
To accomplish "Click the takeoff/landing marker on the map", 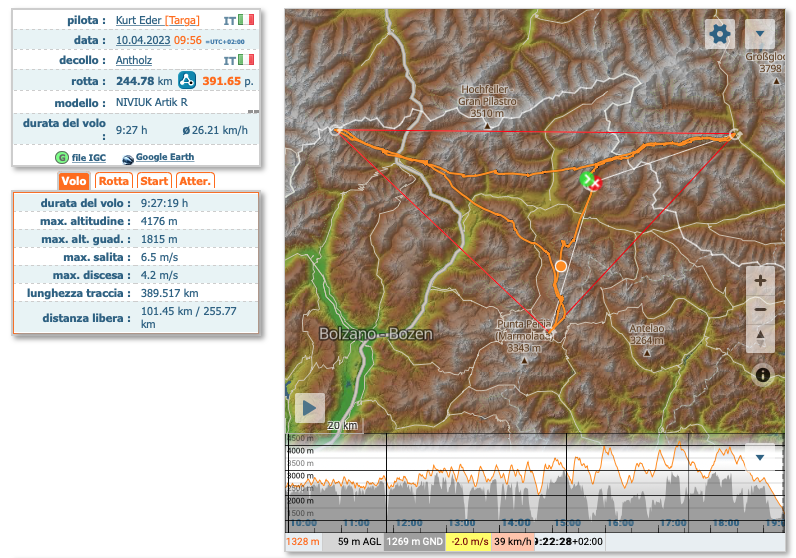I will [x=589, y=180].
